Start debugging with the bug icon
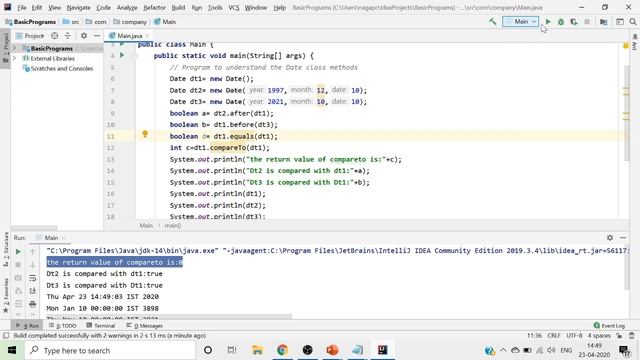640x360 pixels. tap(561, 22)
